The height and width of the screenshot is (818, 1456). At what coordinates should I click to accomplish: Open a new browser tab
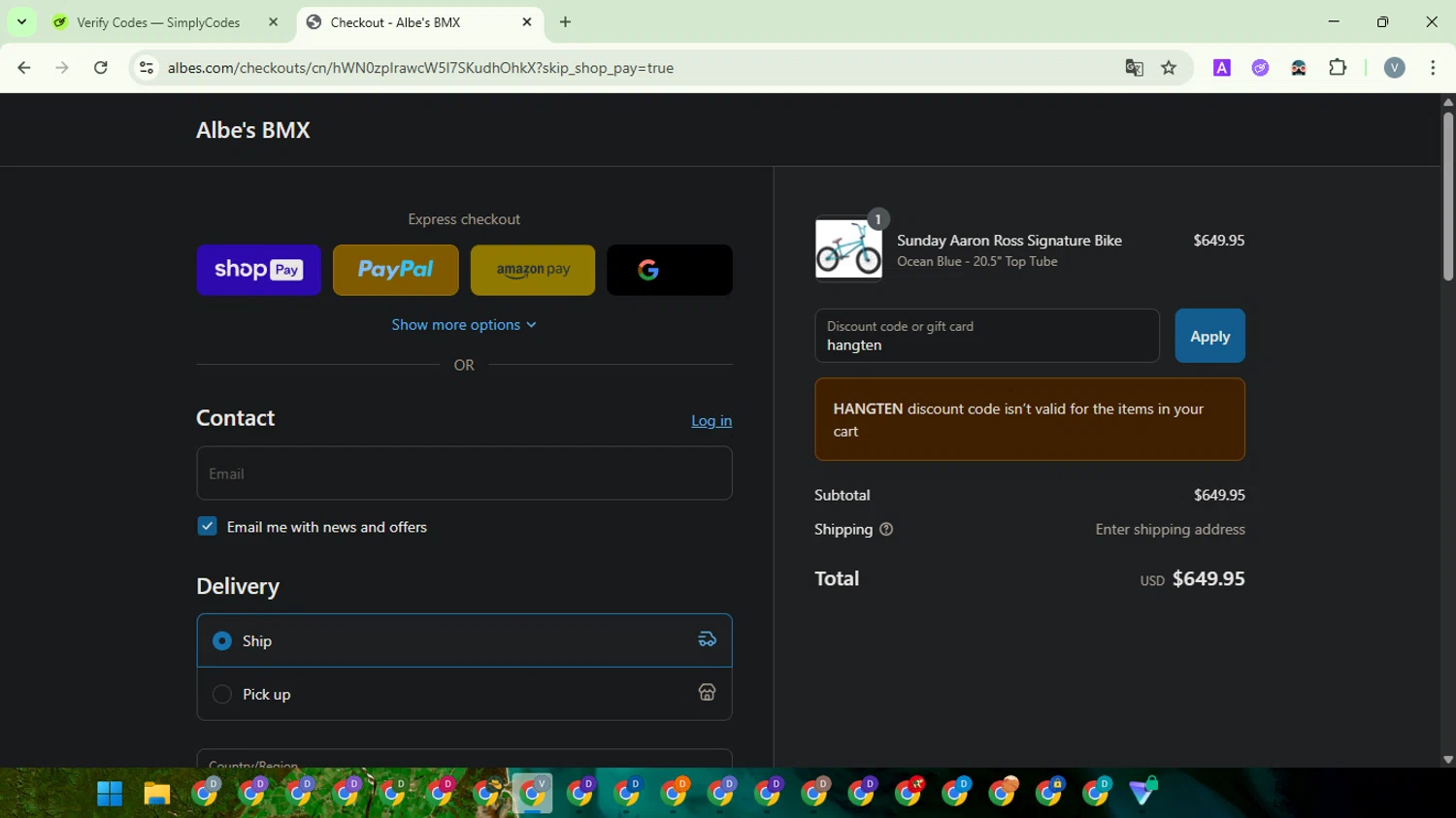click(565, 22)
